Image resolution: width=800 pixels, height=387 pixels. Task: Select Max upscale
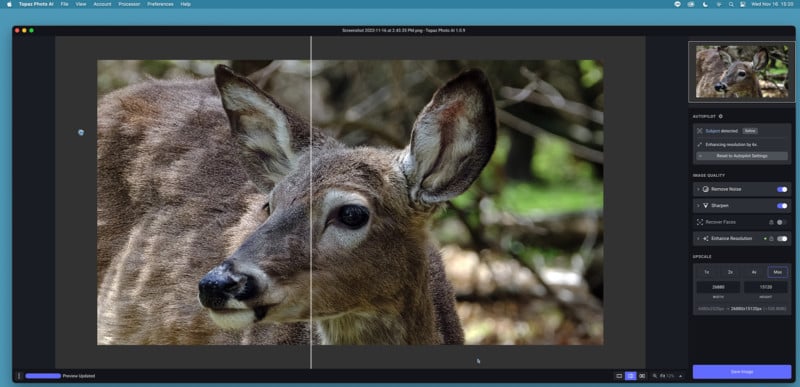point(778,272)
